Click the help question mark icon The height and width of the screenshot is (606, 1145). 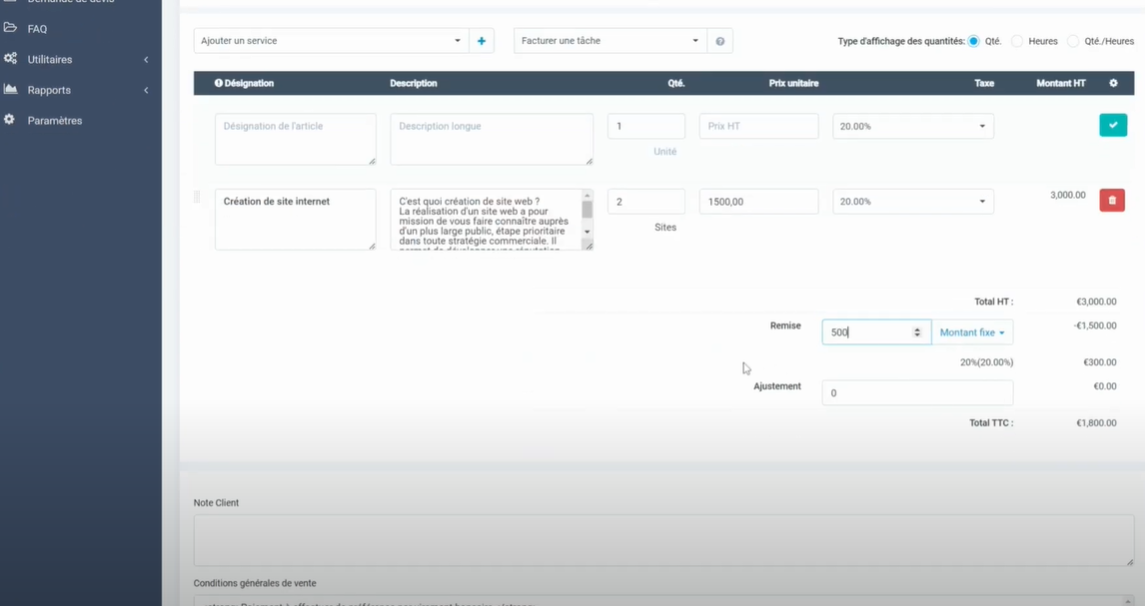720,41
